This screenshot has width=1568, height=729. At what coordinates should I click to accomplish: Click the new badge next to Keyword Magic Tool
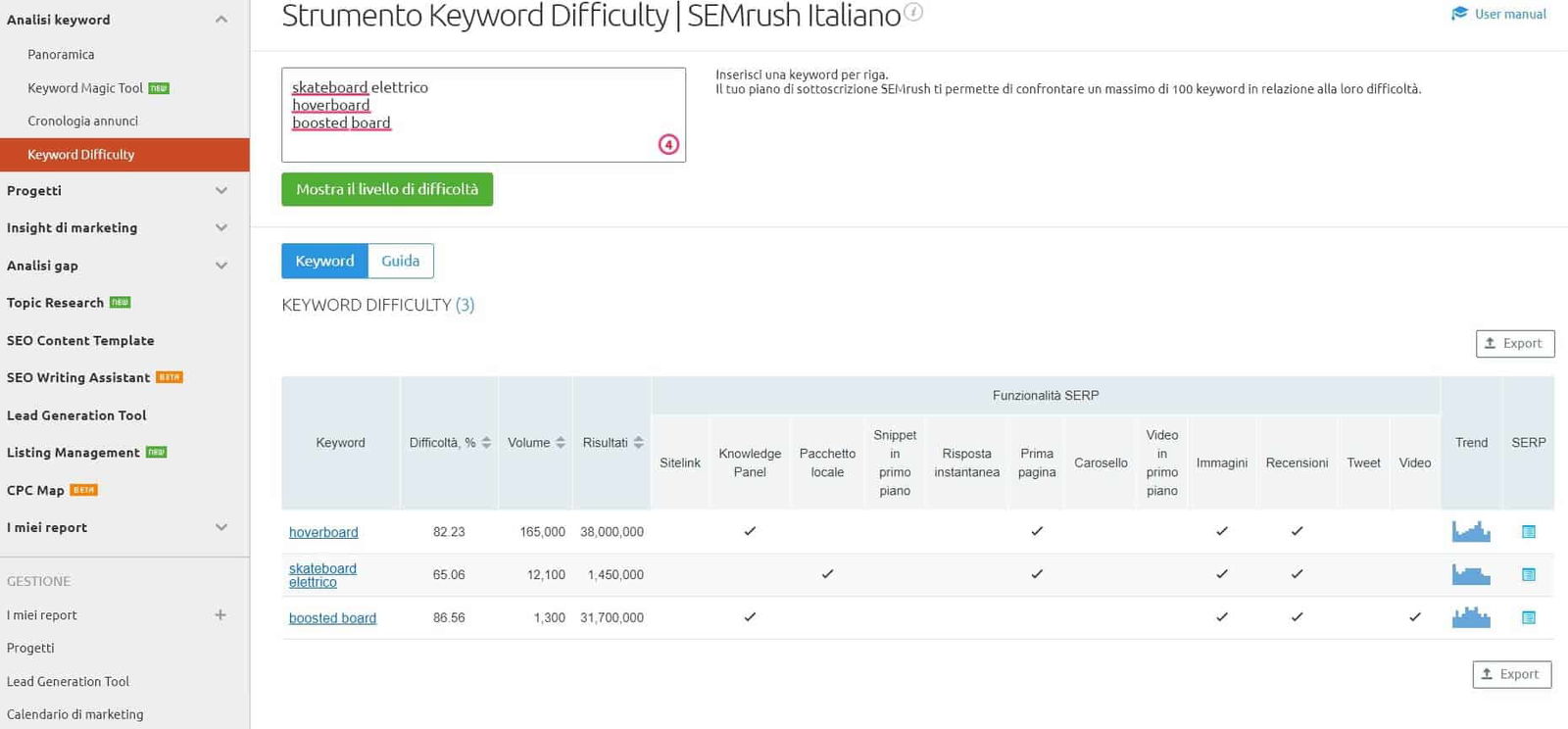tap(159, 88)
